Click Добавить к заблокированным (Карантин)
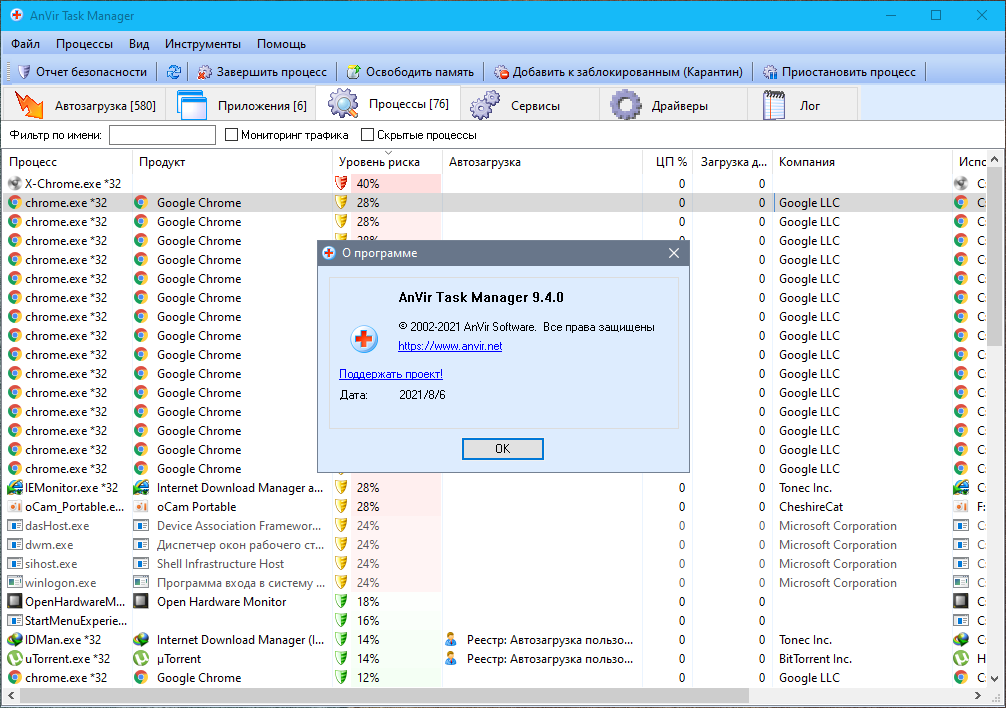Image resolution: width=1006 pixels, height=708 pixels. coord(618,72)
